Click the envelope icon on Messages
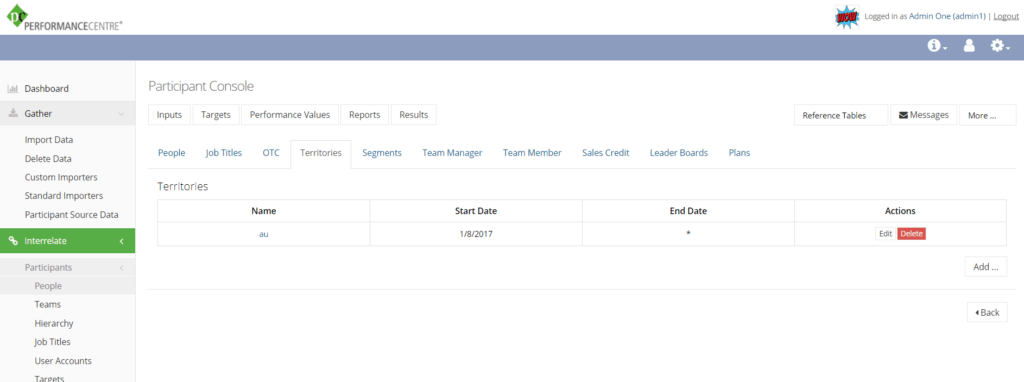The height and width of the screenshot is (382, 1024). click(903, 115)
